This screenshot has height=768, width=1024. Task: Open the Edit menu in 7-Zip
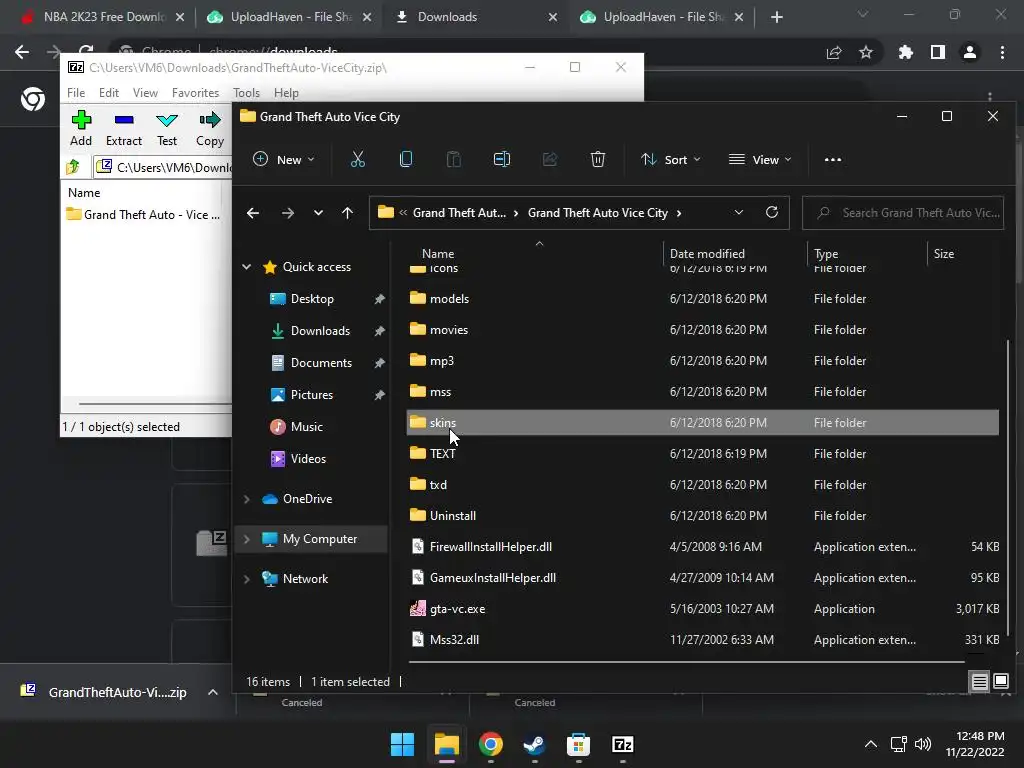[x=108, y=93]
